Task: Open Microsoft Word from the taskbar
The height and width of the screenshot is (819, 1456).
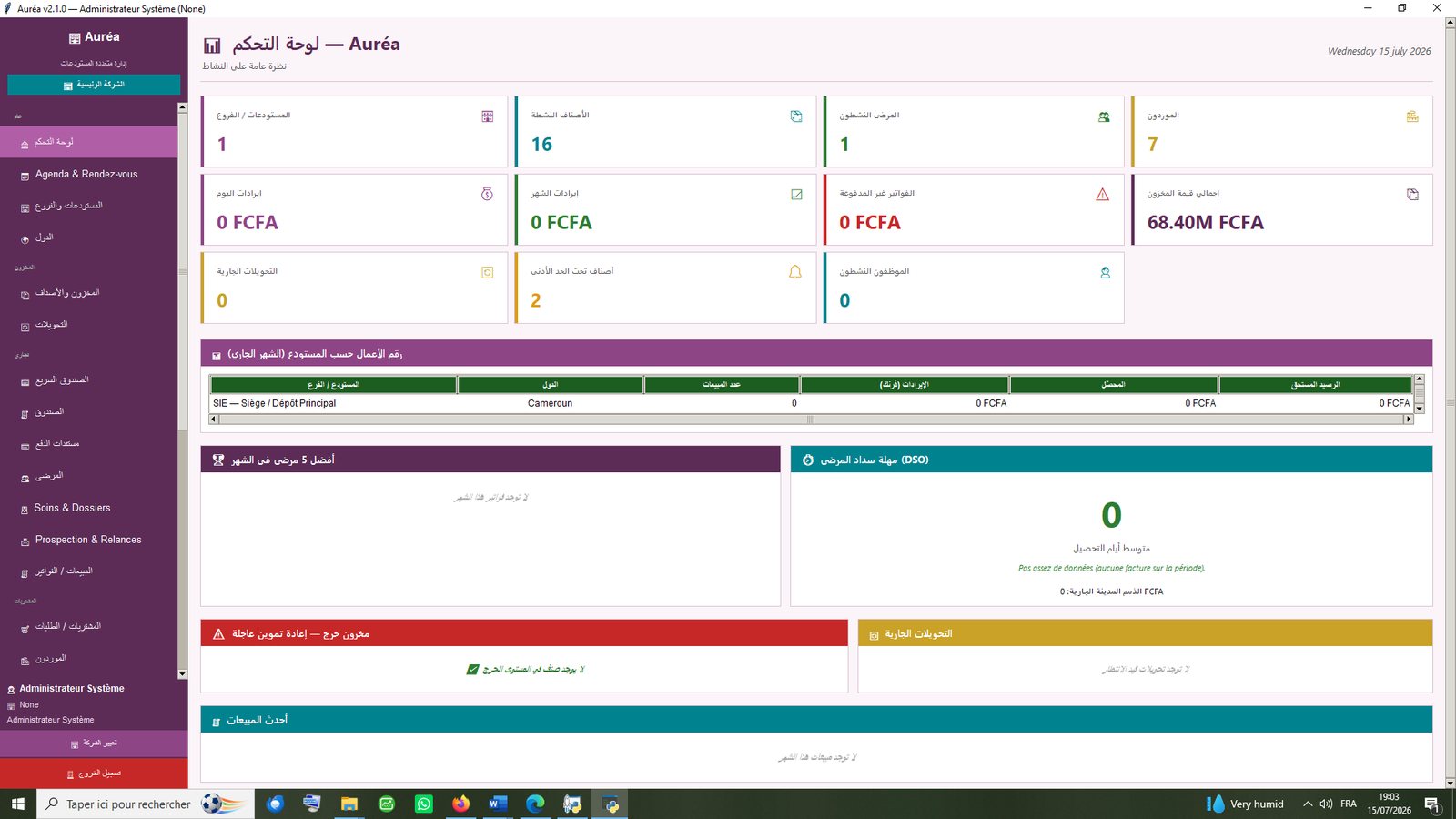Action: tap(498, 804)
